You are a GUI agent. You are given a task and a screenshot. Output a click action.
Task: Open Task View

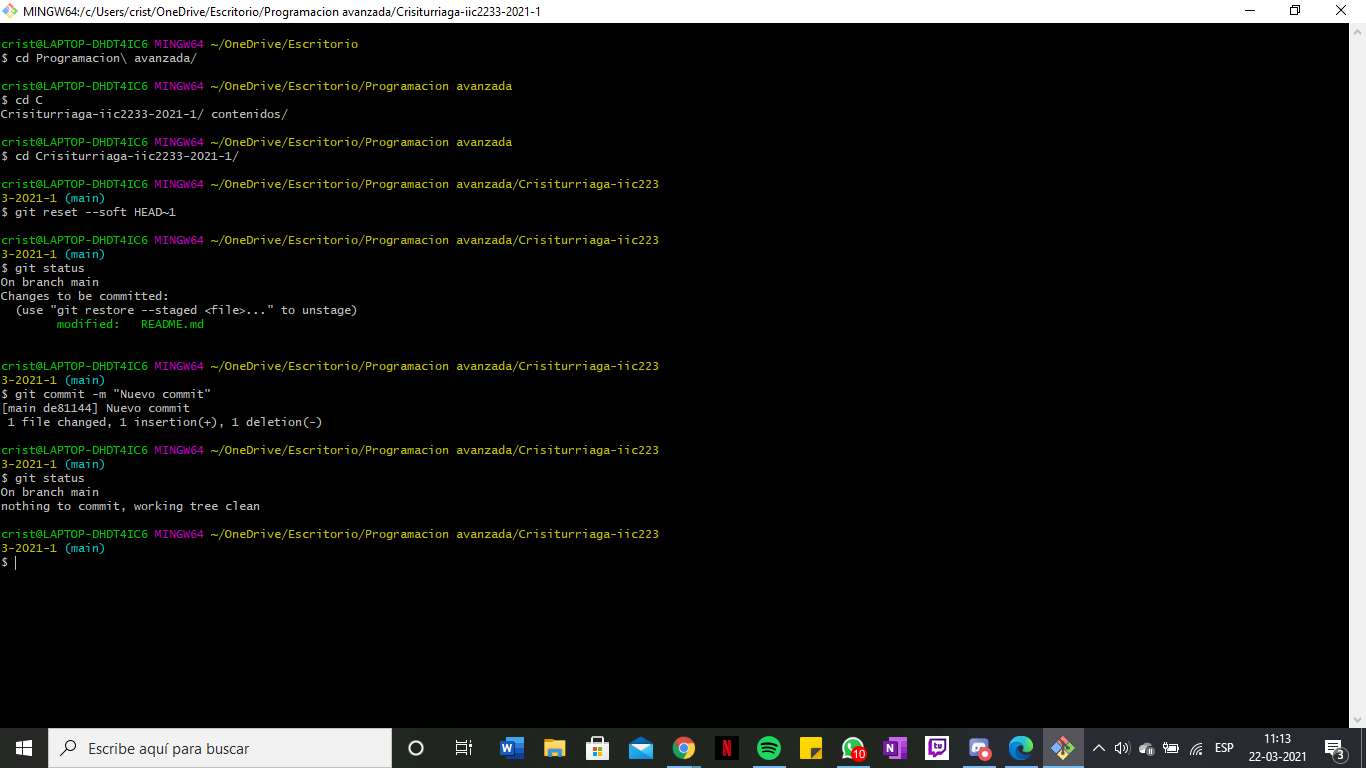click(x=463, y=747)
